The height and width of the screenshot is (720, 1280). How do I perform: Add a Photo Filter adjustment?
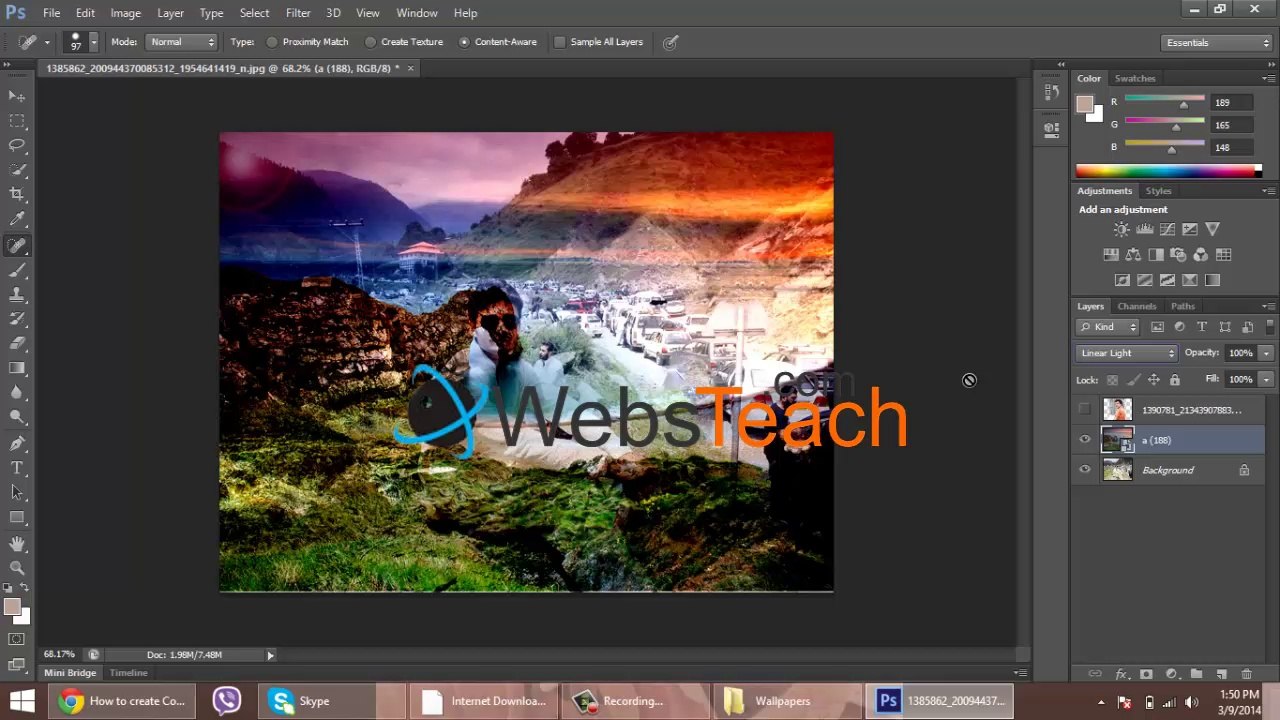tap(1178, 255)
